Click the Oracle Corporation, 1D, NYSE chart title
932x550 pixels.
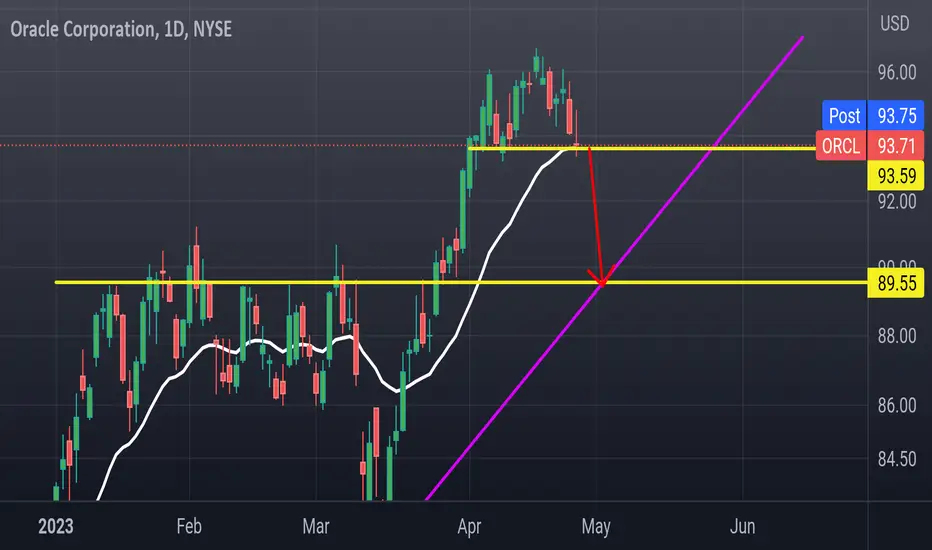(121, 29)
